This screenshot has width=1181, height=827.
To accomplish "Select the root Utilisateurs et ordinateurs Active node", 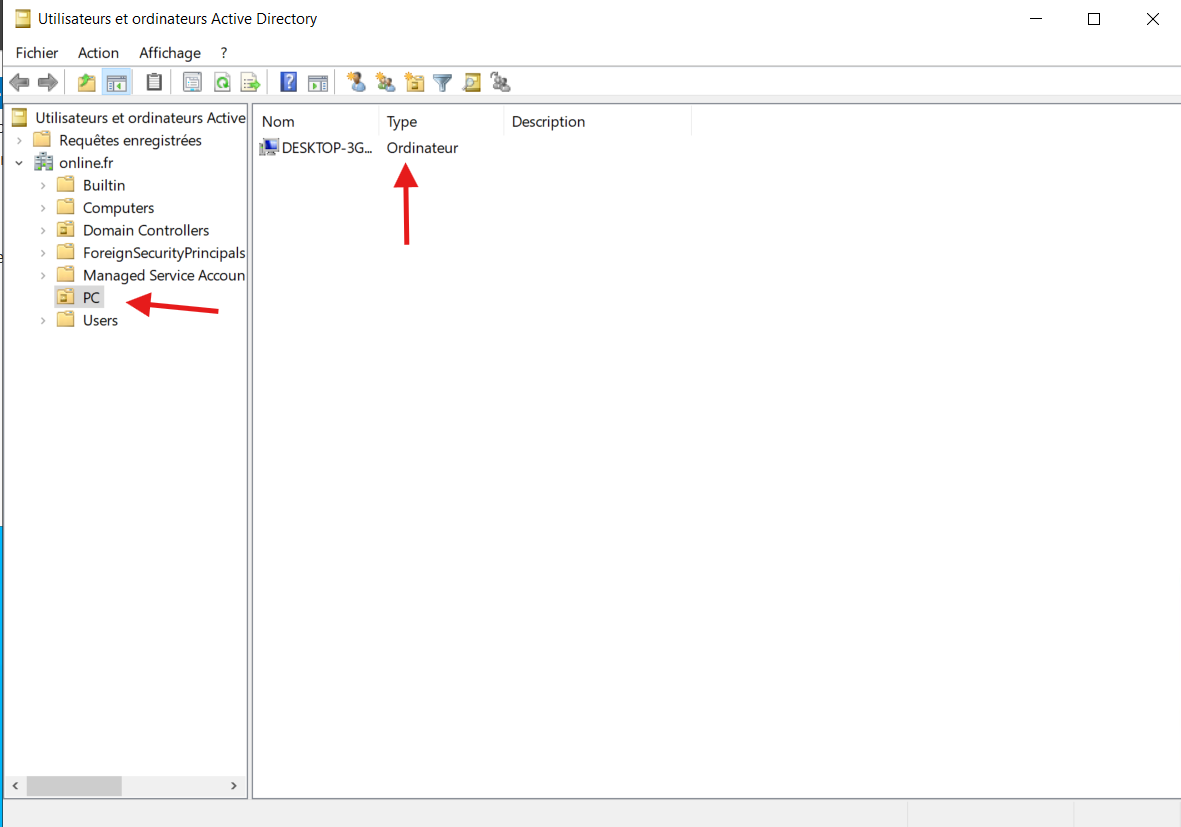I will pos(140,118).
